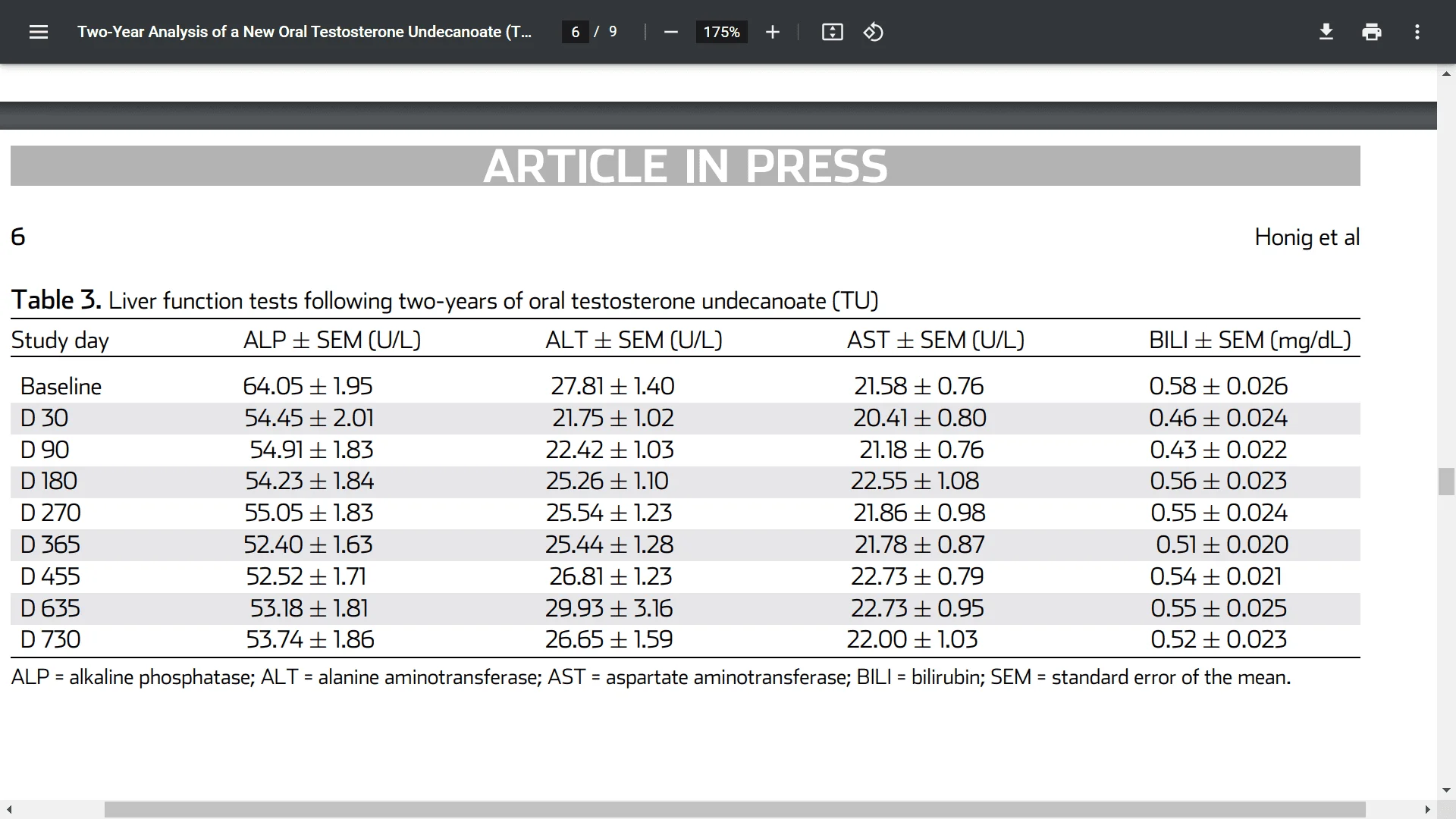Screen dimensions: 1456x819
Task: Click the ARTICLE IN PRESS banner text
Action: tap(686, 166)
